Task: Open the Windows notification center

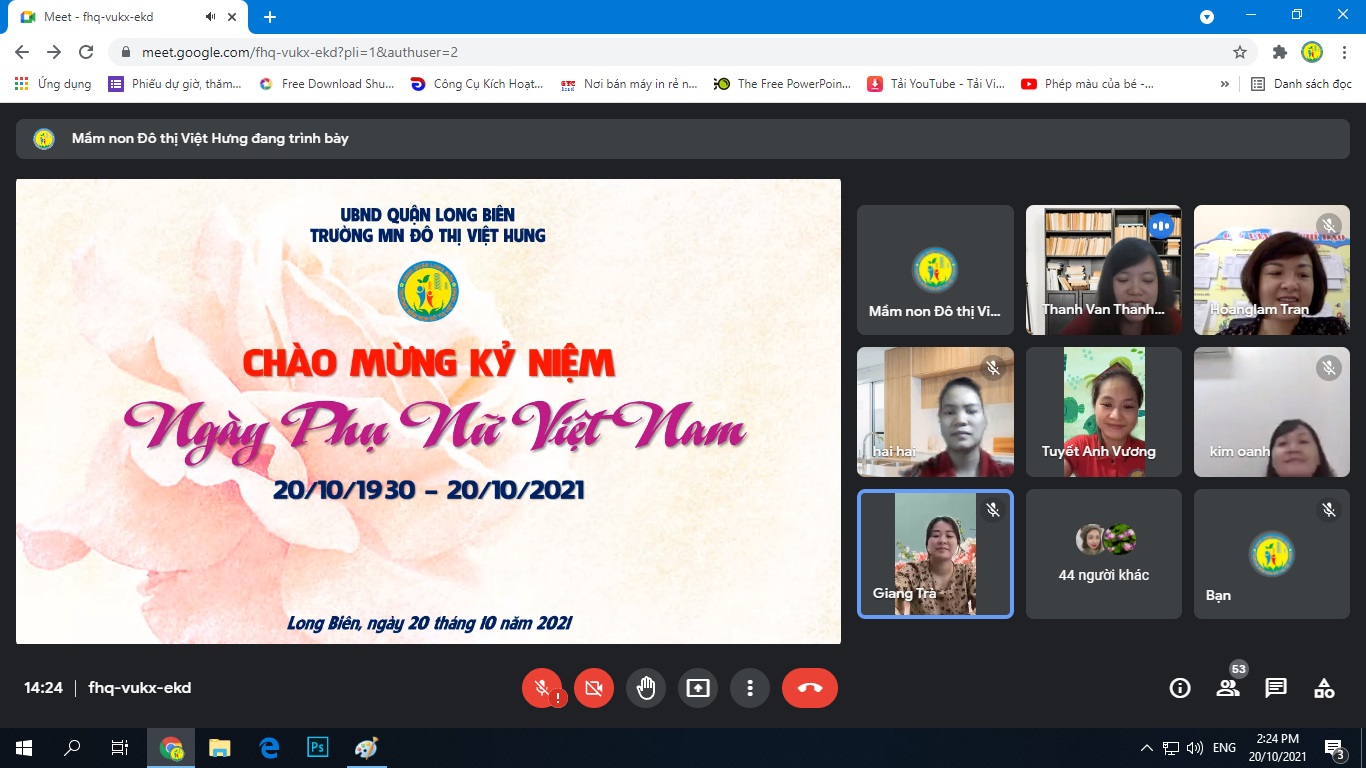Action: click(x=1333, y=748)
